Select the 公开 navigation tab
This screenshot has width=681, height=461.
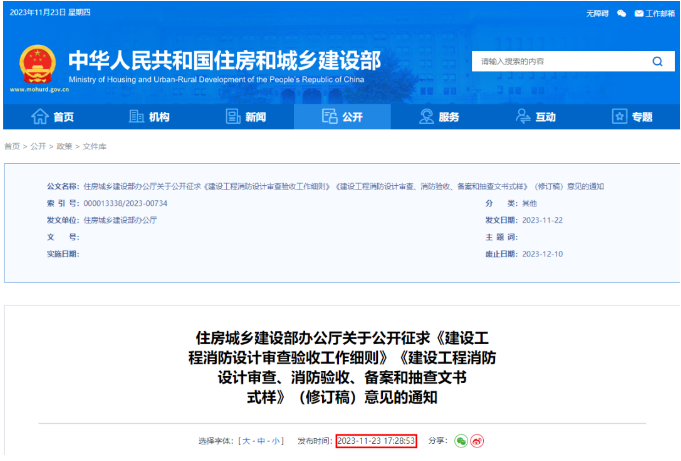point(342,117)
